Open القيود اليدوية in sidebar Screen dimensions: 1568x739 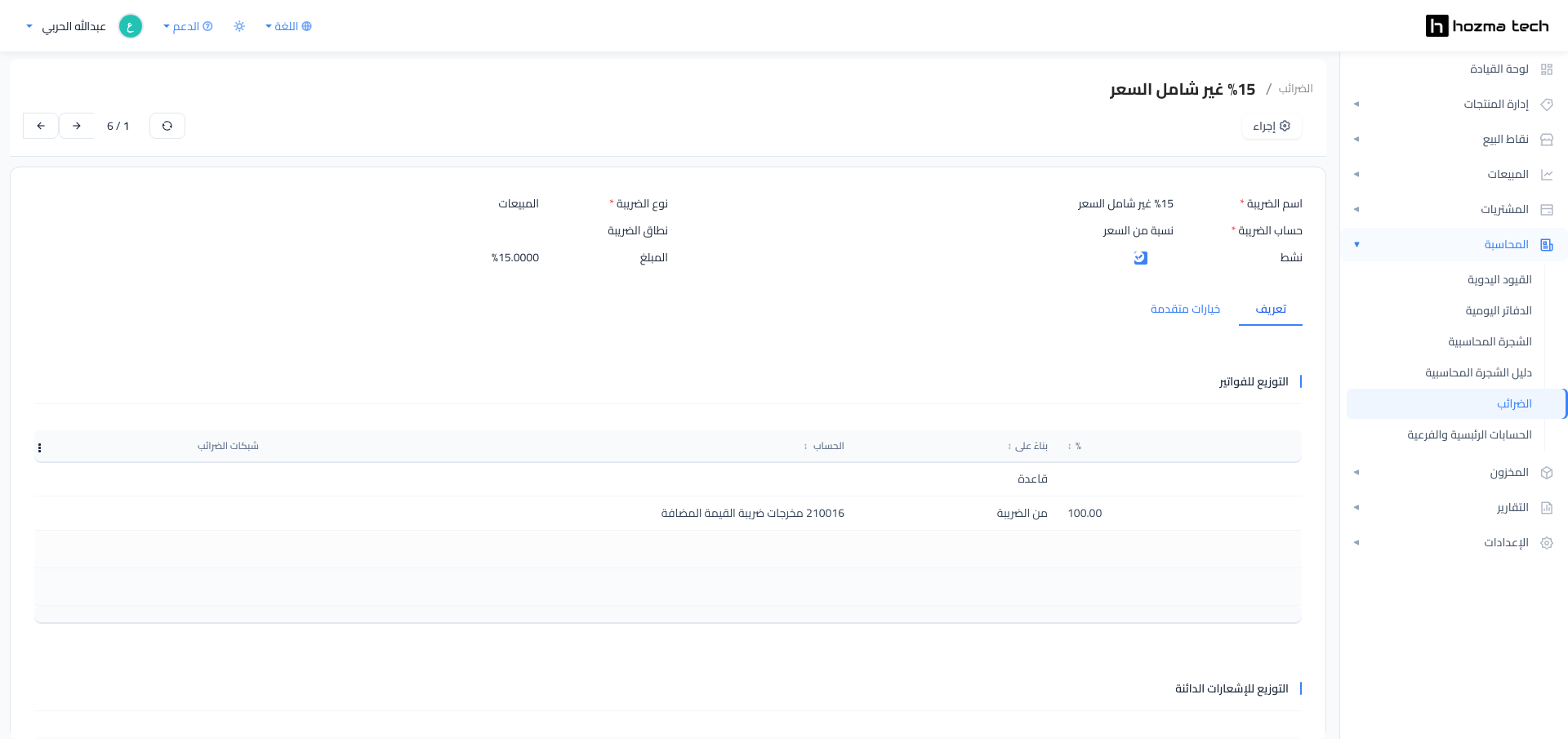1499,279
